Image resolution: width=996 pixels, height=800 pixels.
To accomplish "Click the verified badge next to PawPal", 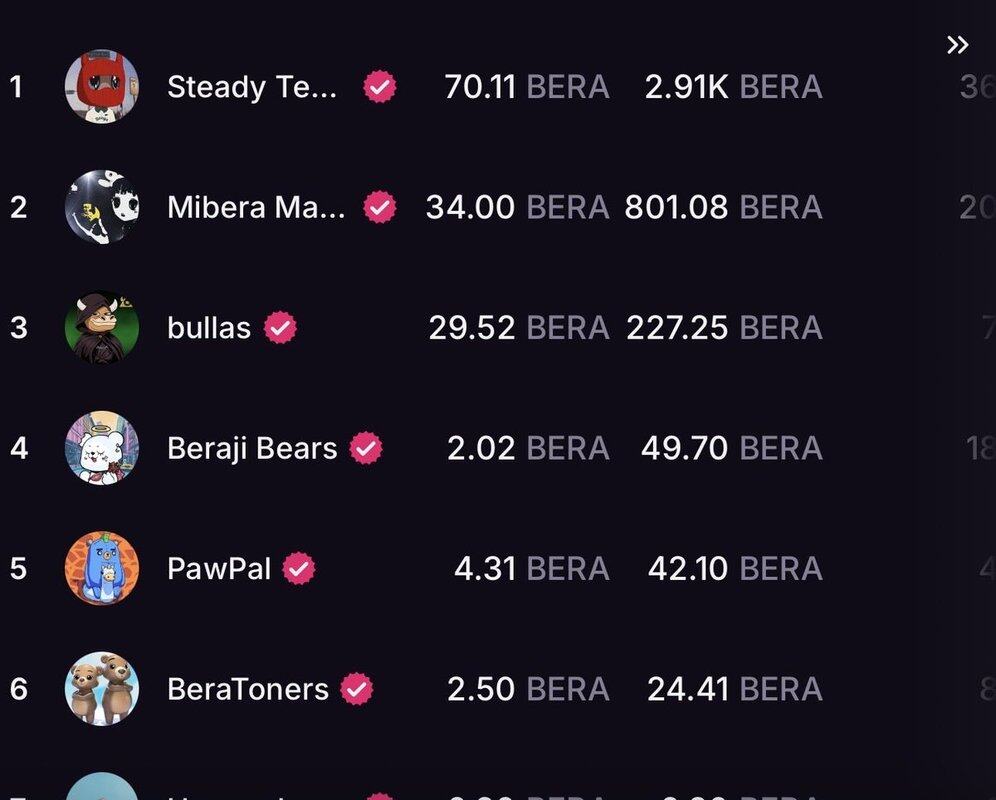I will click(299, 568).
